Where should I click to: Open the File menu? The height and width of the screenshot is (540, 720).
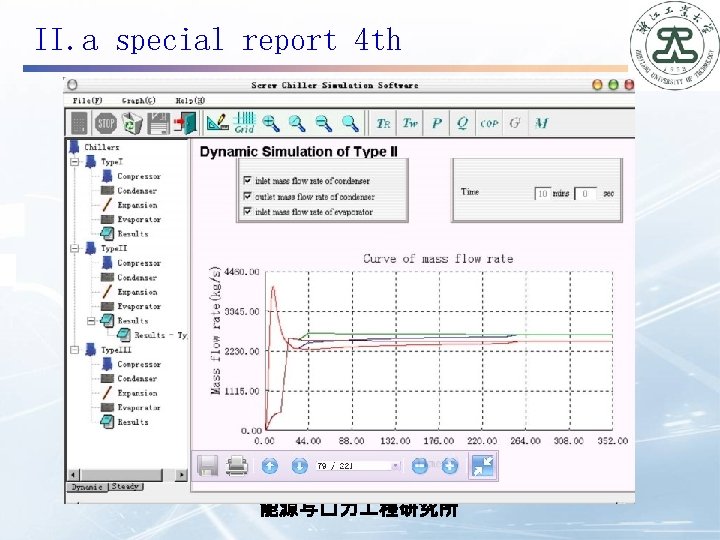click(87, 100)
